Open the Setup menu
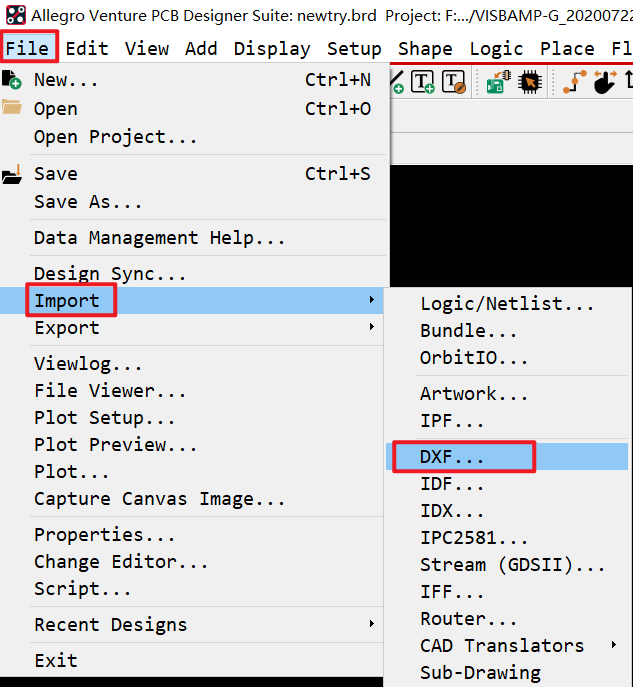The width and height of the screenshot is (633, 687). coord(354,49)
